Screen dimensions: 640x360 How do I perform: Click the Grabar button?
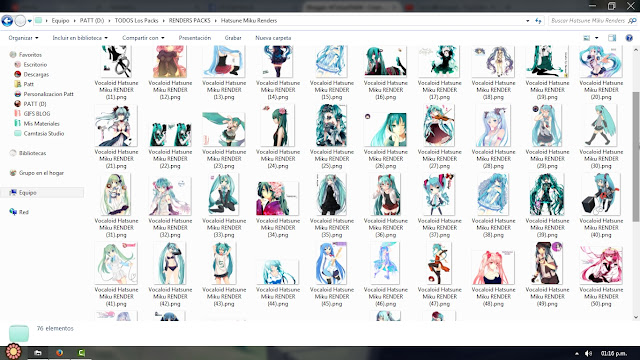pos(233,38)
